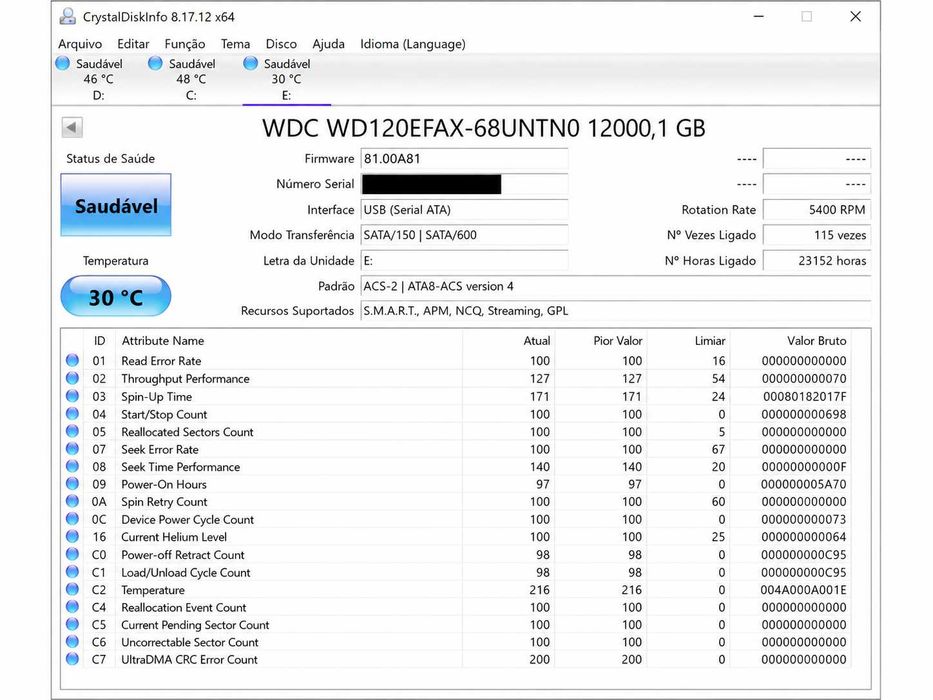Screen dimensions: 933x700
Task: Click status orb for Power-off Retract Count
Action: coord(73,554)
